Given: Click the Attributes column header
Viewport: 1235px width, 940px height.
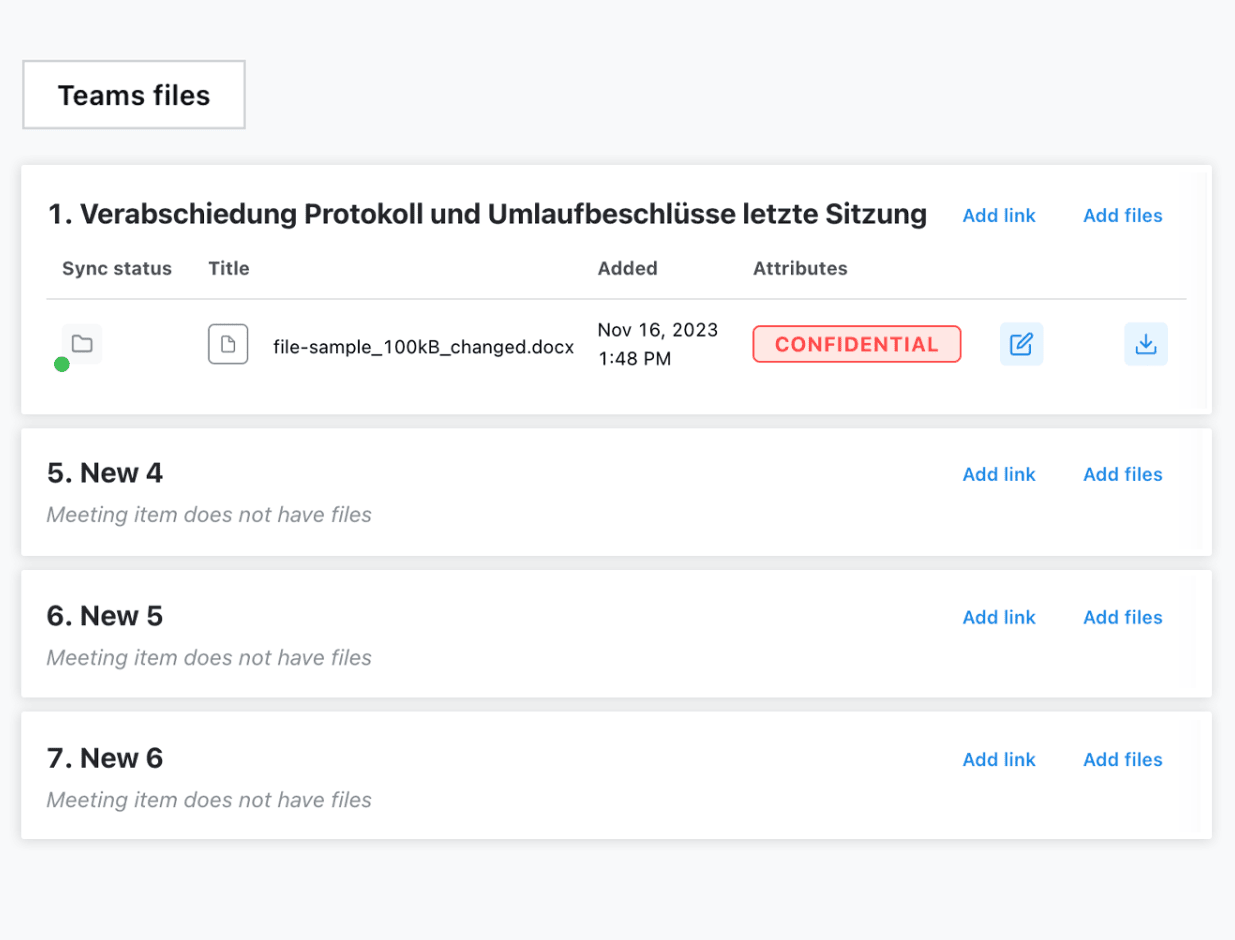Looking at the screenshot, I should point(800,268).
